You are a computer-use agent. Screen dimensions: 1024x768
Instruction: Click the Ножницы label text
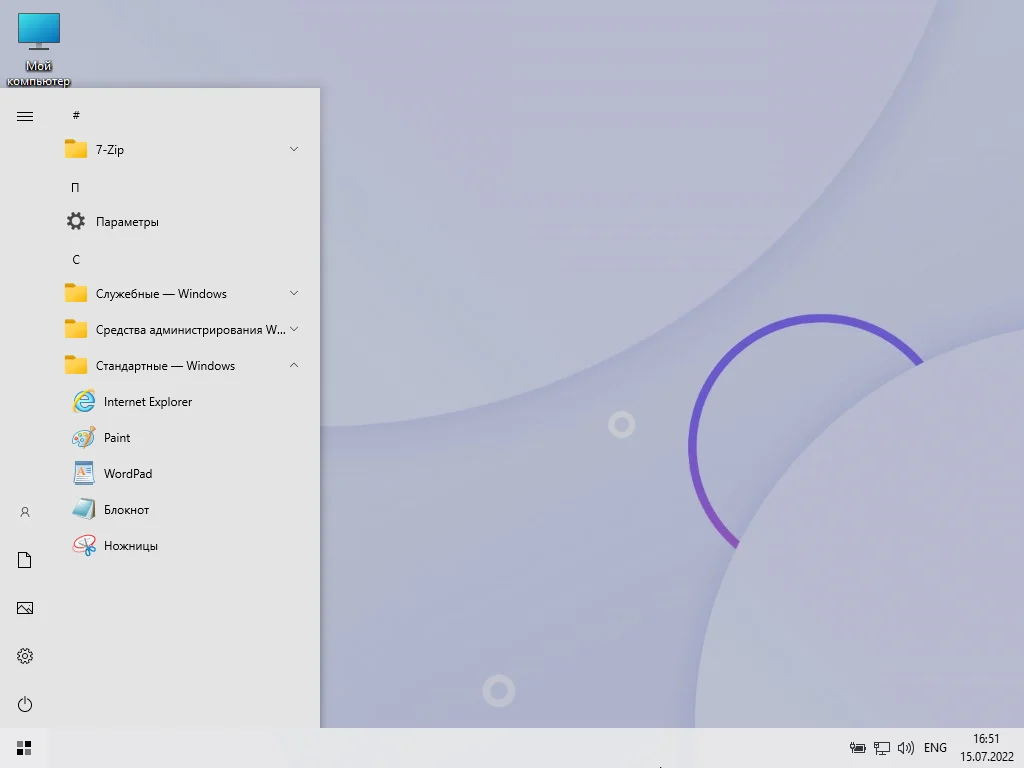tap(131, 545)
